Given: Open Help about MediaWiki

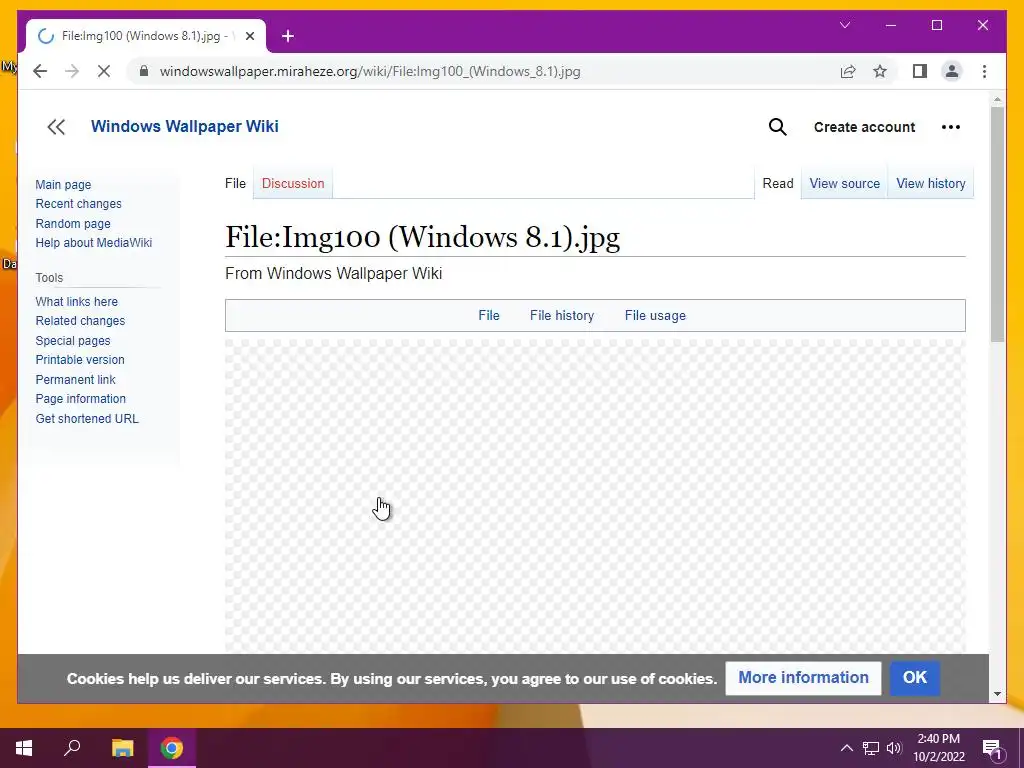Looking at the screenshot, I should click(x=93, y=243).
